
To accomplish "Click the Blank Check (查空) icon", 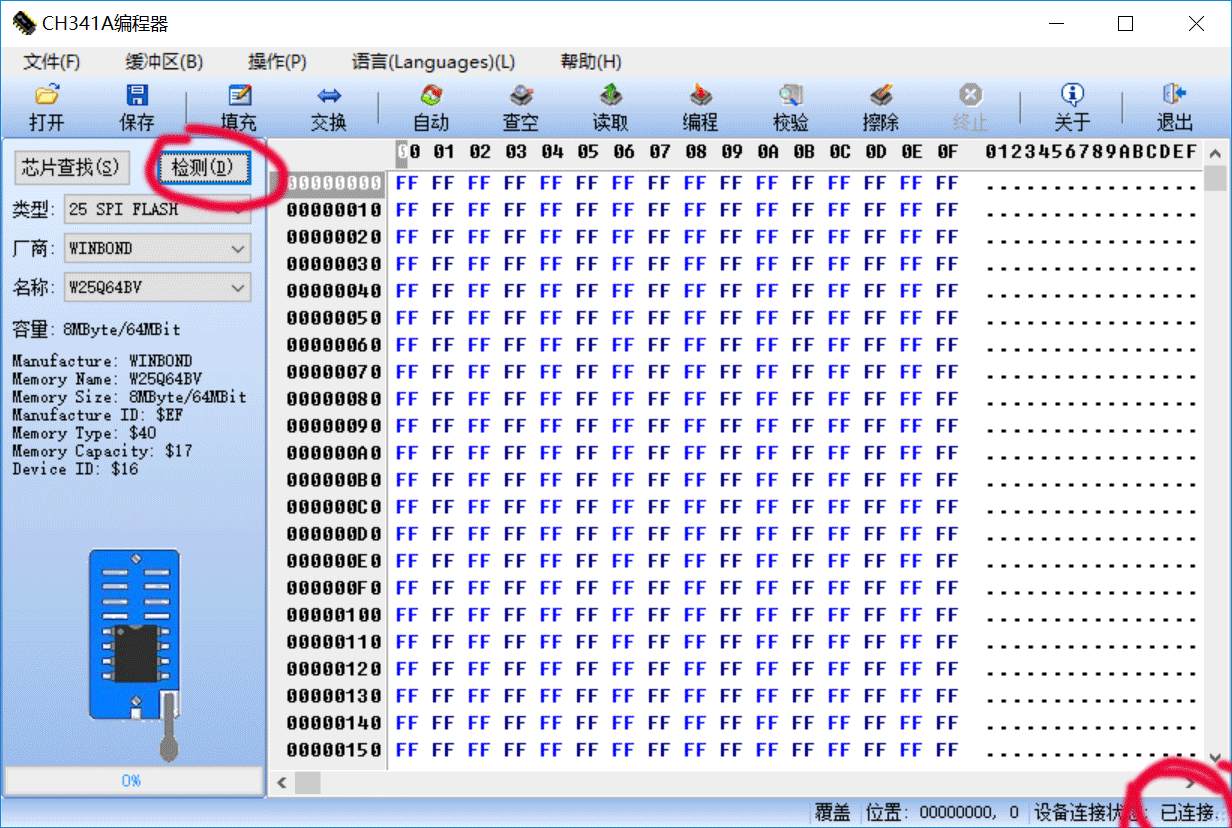I will tap(521, 96).
